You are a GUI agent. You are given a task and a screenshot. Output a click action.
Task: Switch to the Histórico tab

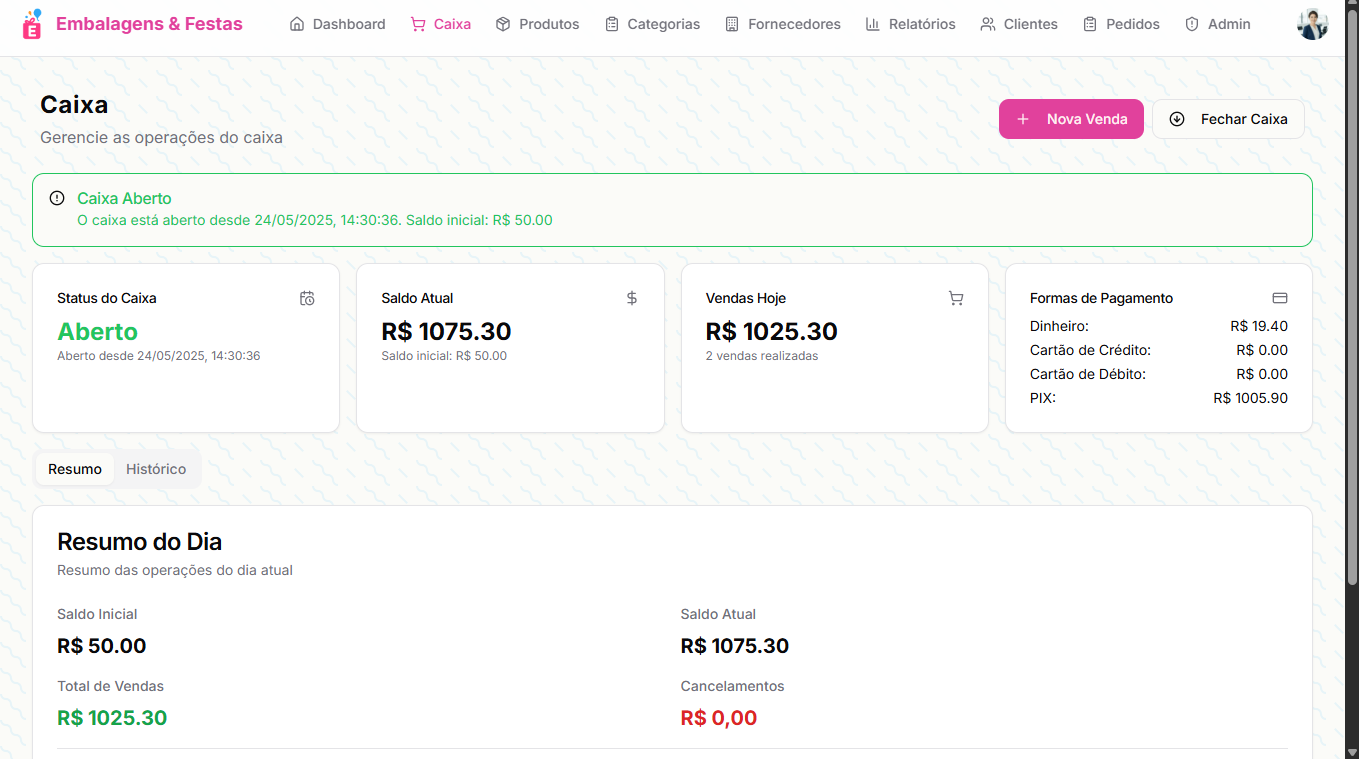coord(156,469)
